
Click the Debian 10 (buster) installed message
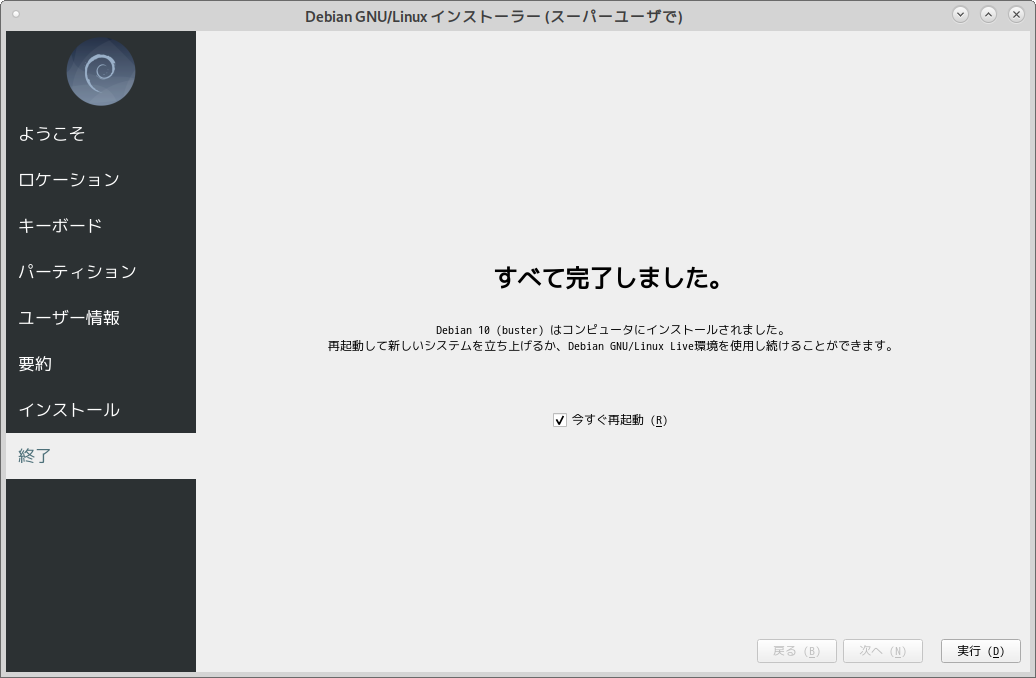click(x=610, y=330)
